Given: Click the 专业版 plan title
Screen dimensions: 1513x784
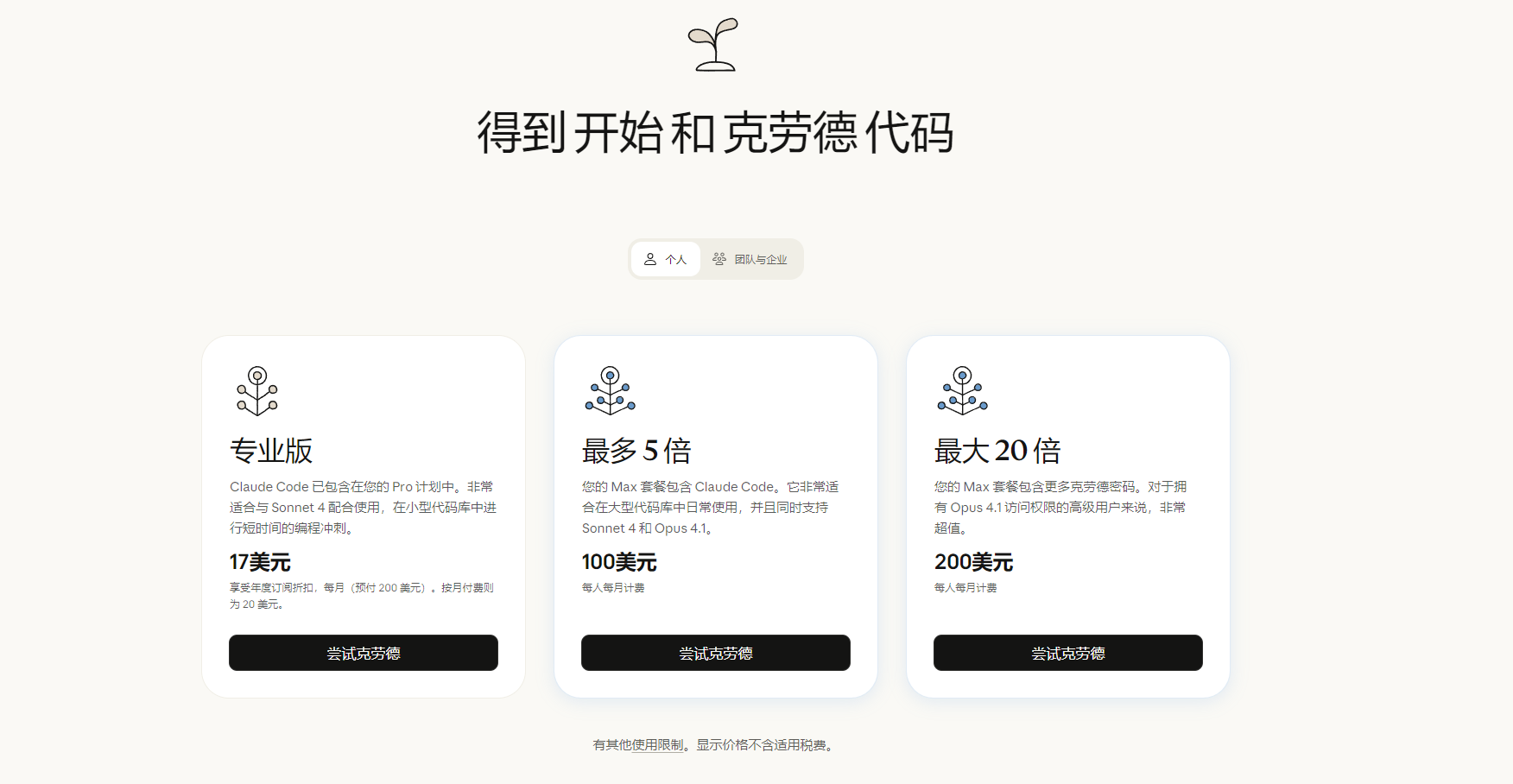Looking at the screenshot, I should [x=271, y=451].
